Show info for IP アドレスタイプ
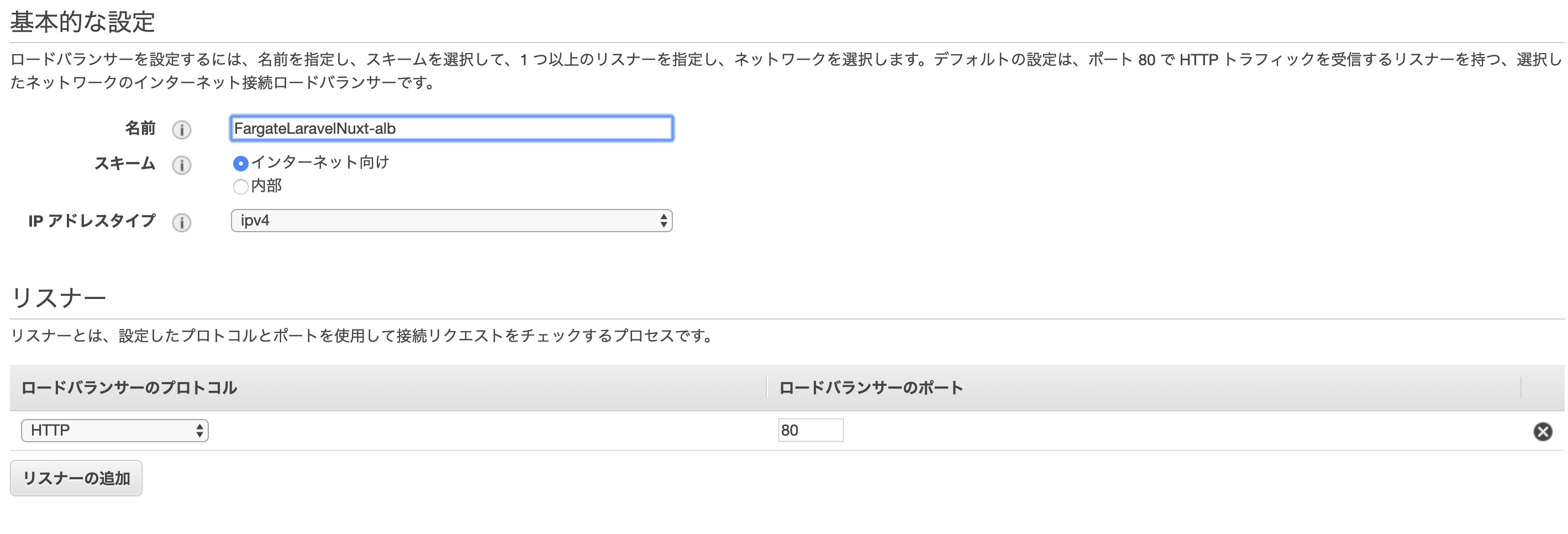Image resolution: width=1568 pixels, height=534 pixels. click(x=181, y=222)
